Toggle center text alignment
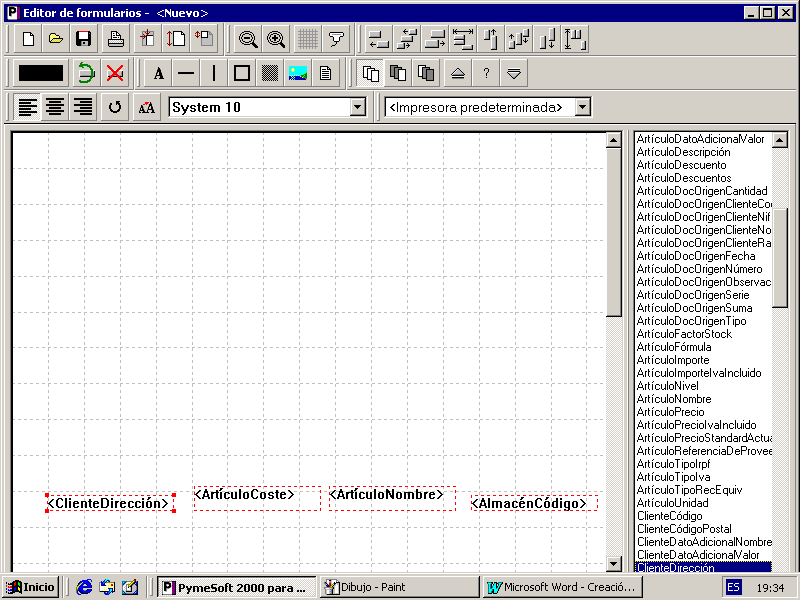The width and height of the screenshot is (800, 600). coord(55,107)
